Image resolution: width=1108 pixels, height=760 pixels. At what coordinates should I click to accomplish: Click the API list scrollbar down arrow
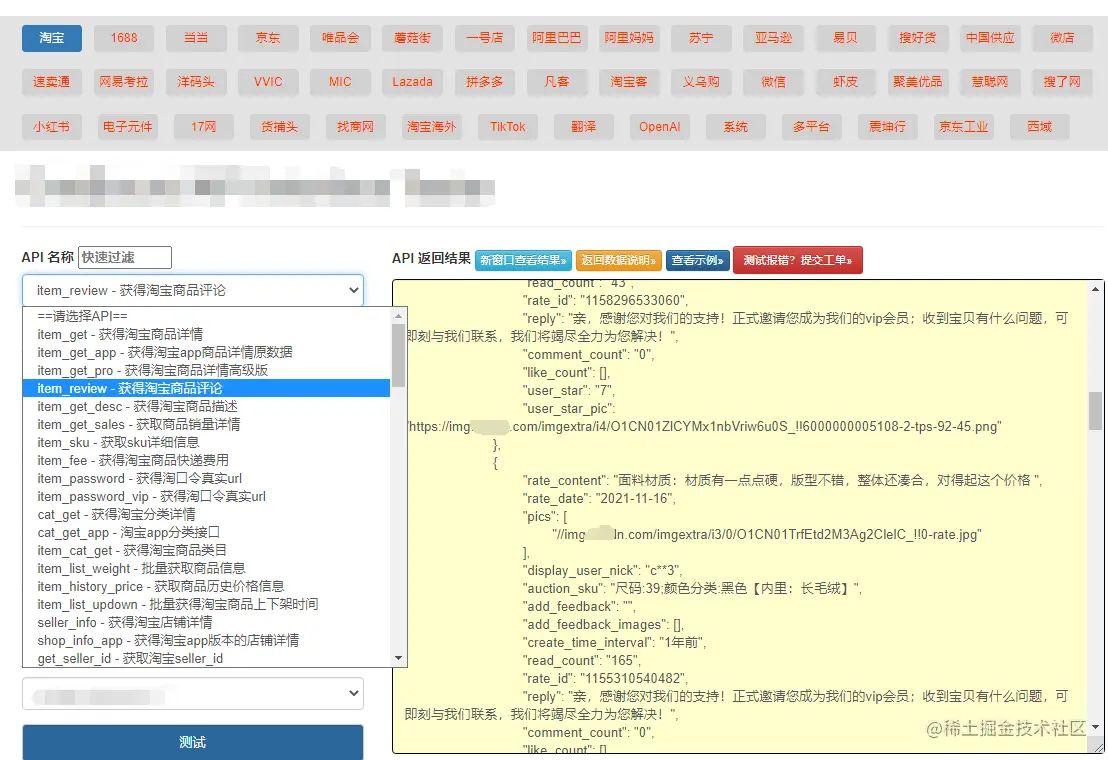[399, 658]
